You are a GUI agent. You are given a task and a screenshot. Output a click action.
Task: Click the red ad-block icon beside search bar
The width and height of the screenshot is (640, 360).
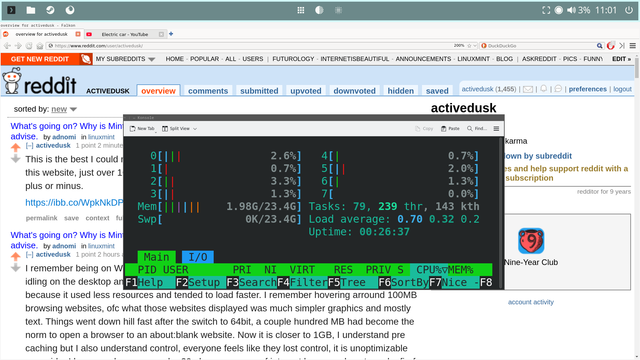coord(611,46)
